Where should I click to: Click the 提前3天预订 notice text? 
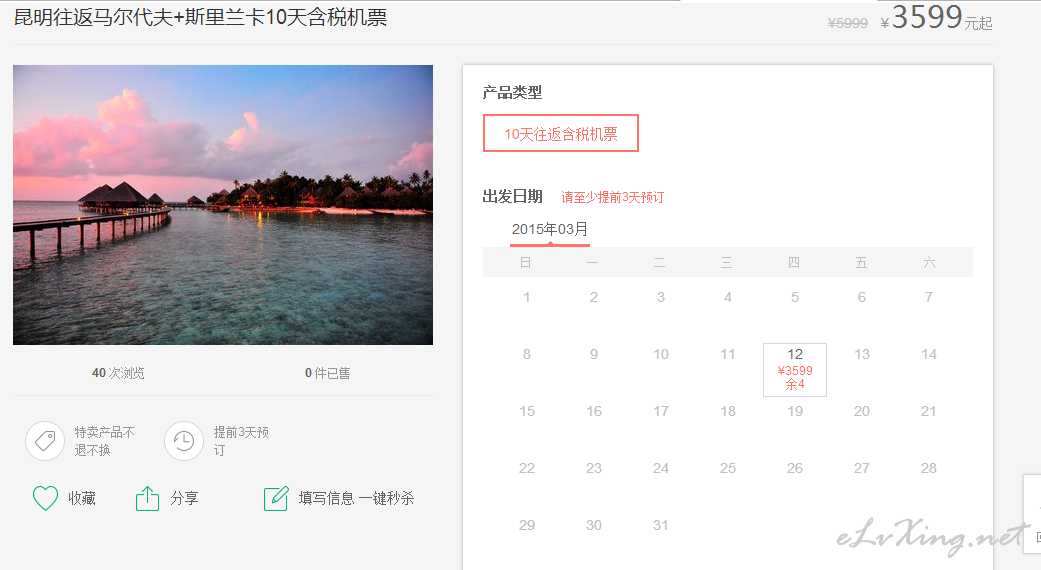(x=241, y=441)
